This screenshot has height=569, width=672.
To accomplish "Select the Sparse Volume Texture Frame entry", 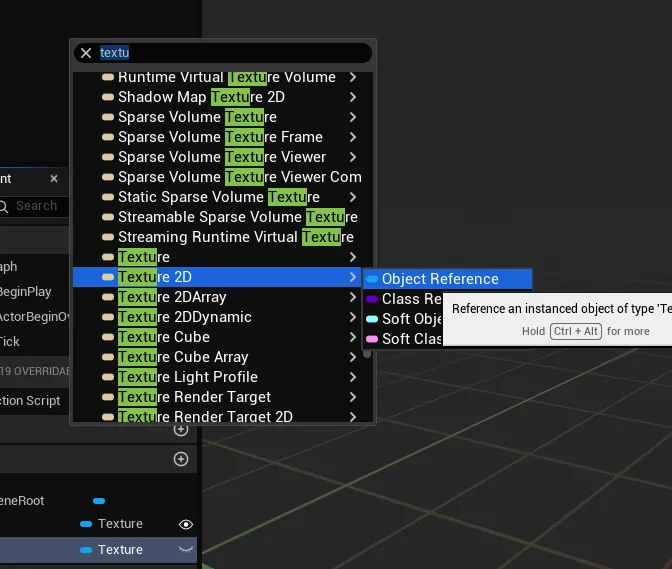I will tap(220, 137).
